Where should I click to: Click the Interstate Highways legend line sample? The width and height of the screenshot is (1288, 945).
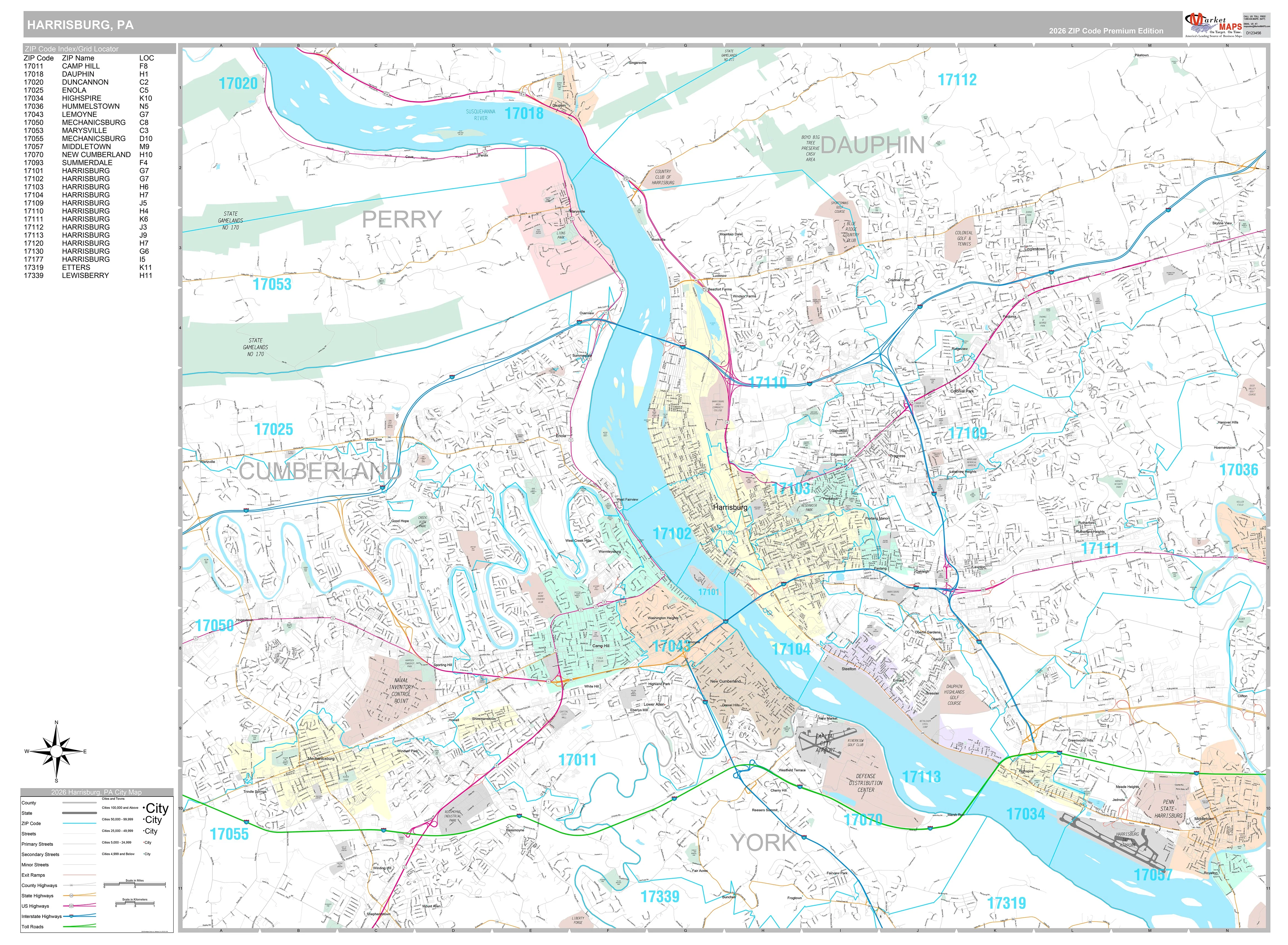coord(79,916)
